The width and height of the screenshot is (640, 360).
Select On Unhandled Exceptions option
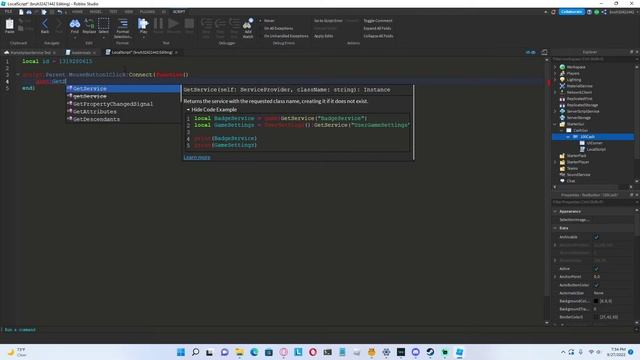pyautogui.click(x=286, y=36)
